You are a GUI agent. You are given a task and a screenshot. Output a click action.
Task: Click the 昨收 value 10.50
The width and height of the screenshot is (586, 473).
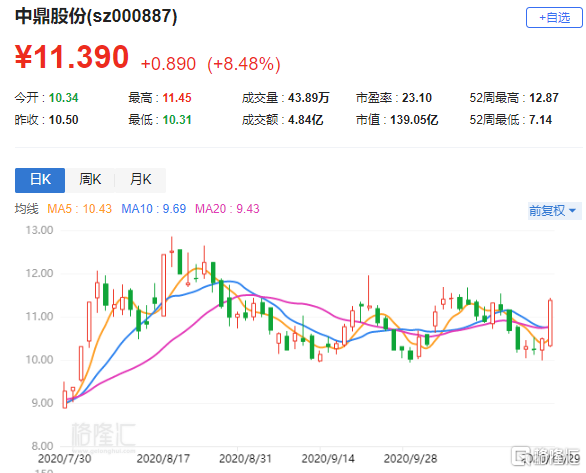pos(64,120)
